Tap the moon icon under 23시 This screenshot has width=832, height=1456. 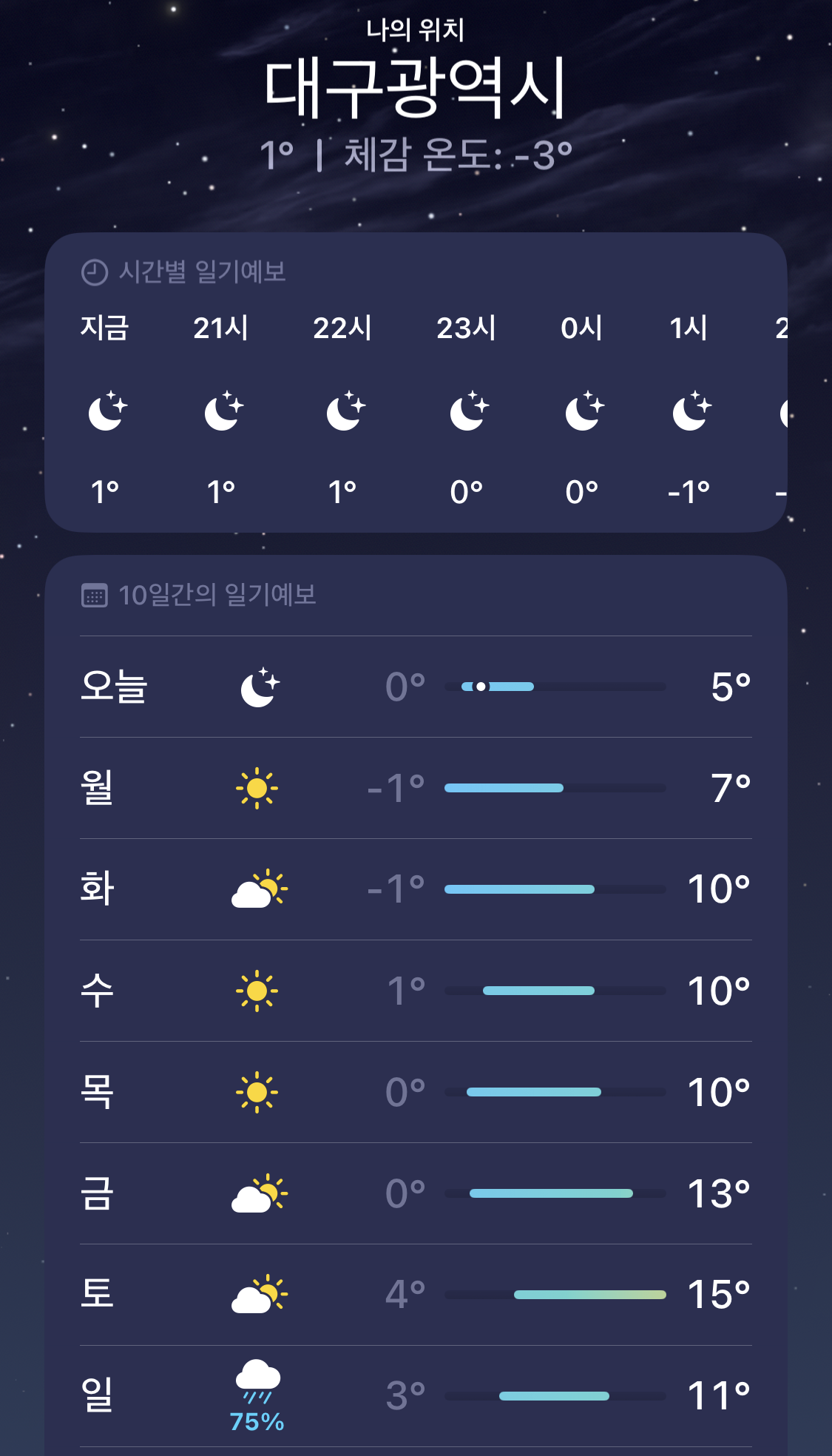[468, 411]
